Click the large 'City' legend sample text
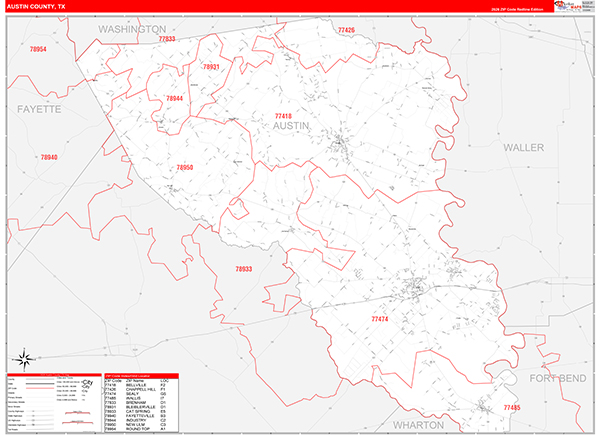The height and width of the screenshot is (435, 600). [88, 383]
